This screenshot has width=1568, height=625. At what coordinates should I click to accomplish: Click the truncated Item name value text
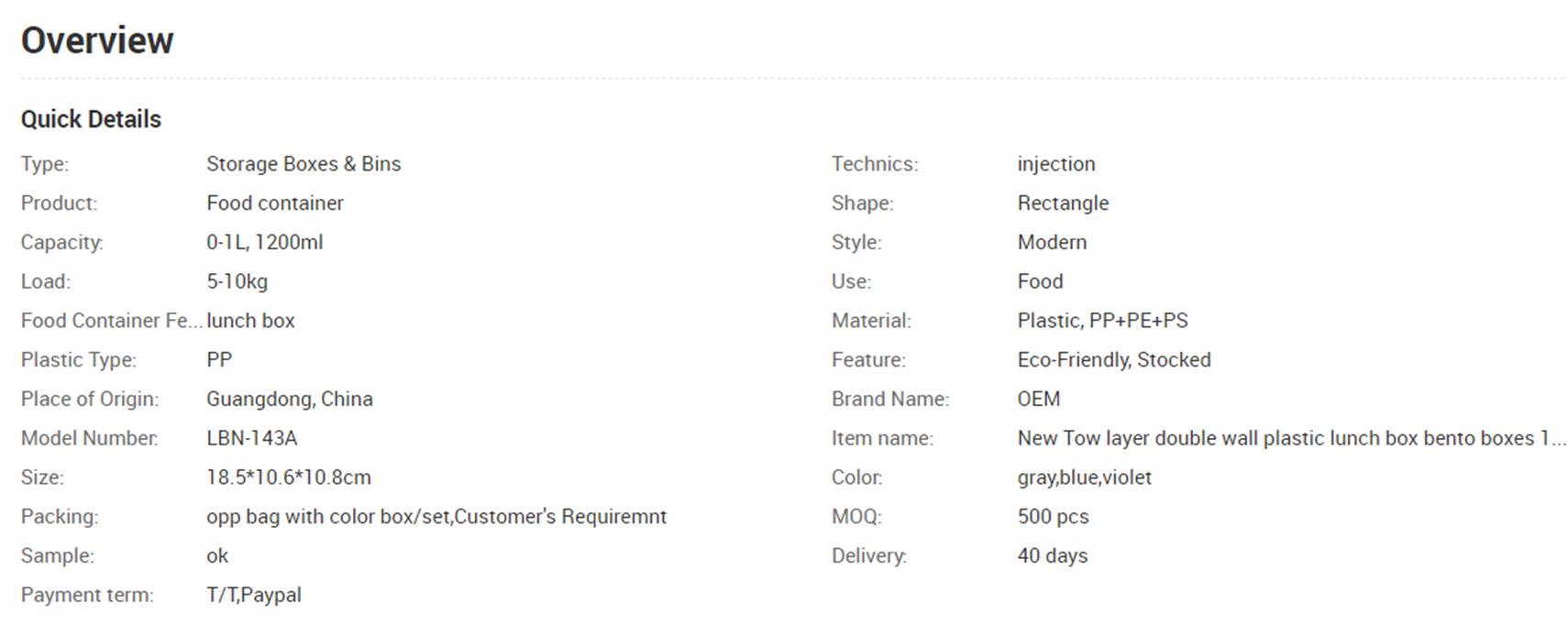tap(1291, 438)
